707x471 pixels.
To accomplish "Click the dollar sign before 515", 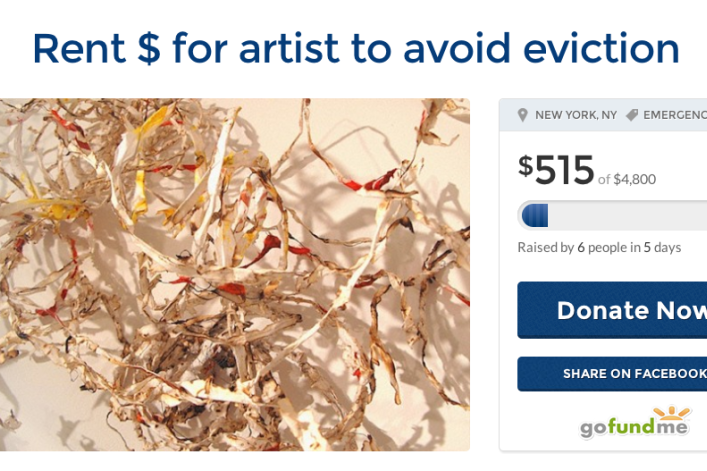I will 526,165.
